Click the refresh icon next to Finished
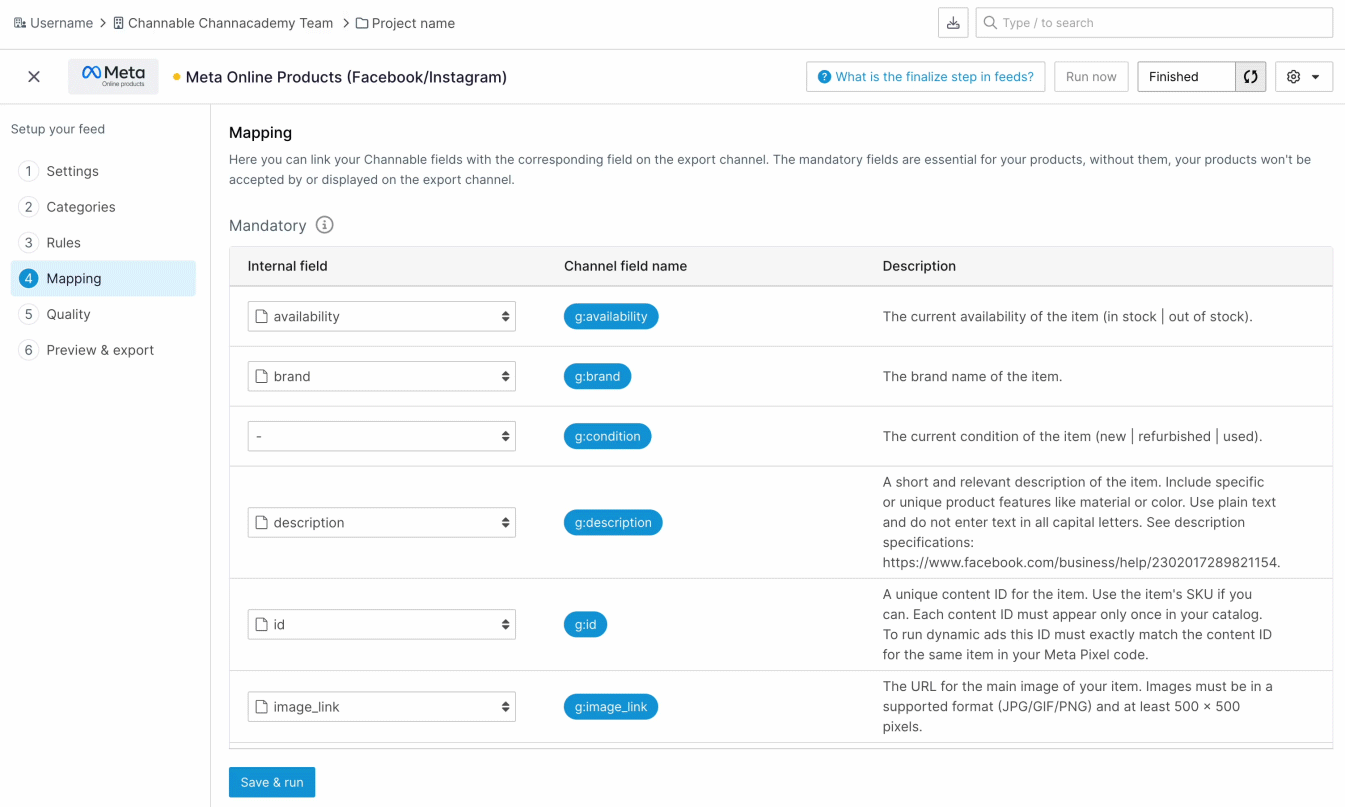The image size is (1345, 807). [x=1250, y=77]
